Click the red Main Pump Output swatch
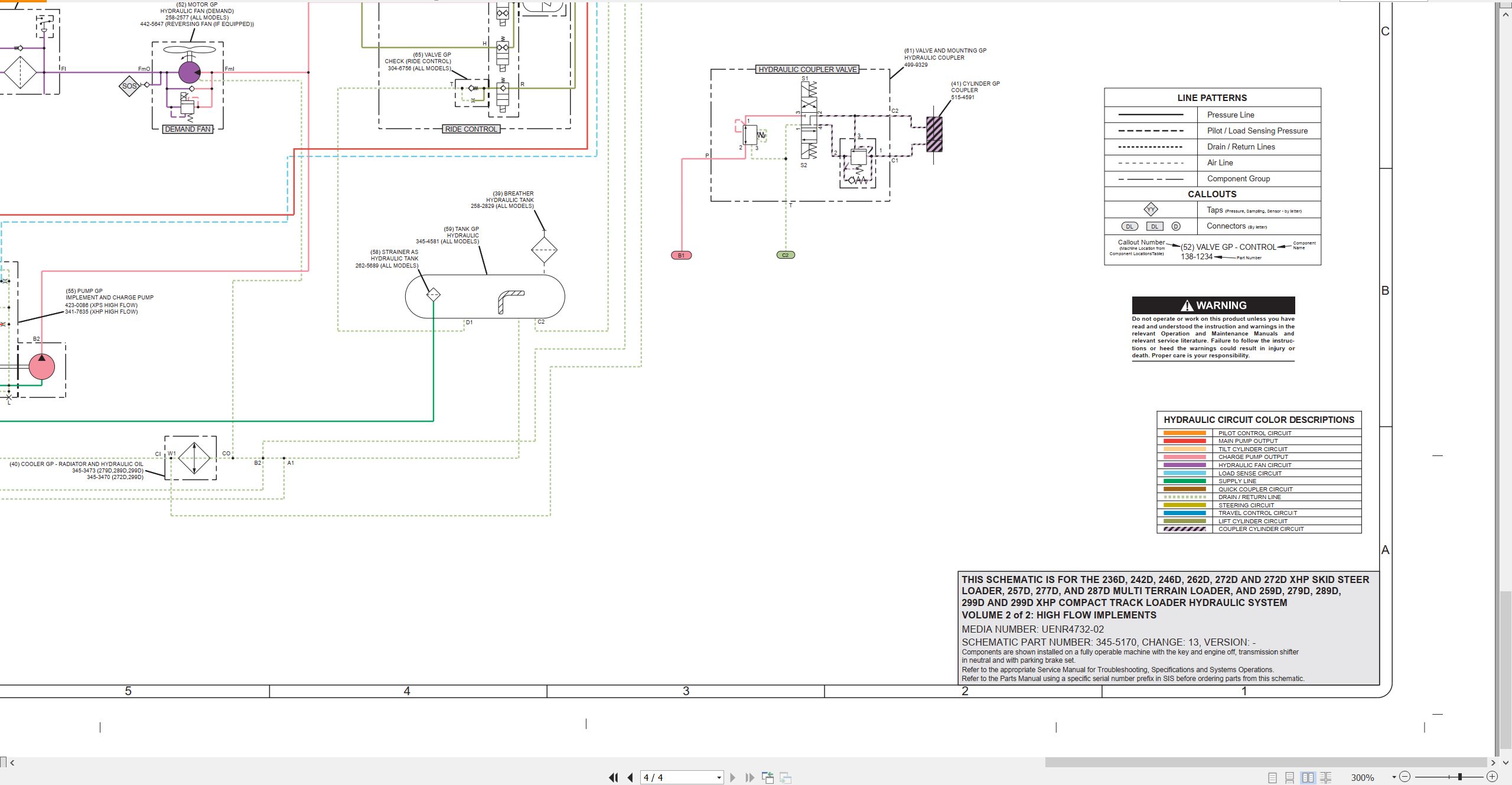 (x=1184, y=441)
